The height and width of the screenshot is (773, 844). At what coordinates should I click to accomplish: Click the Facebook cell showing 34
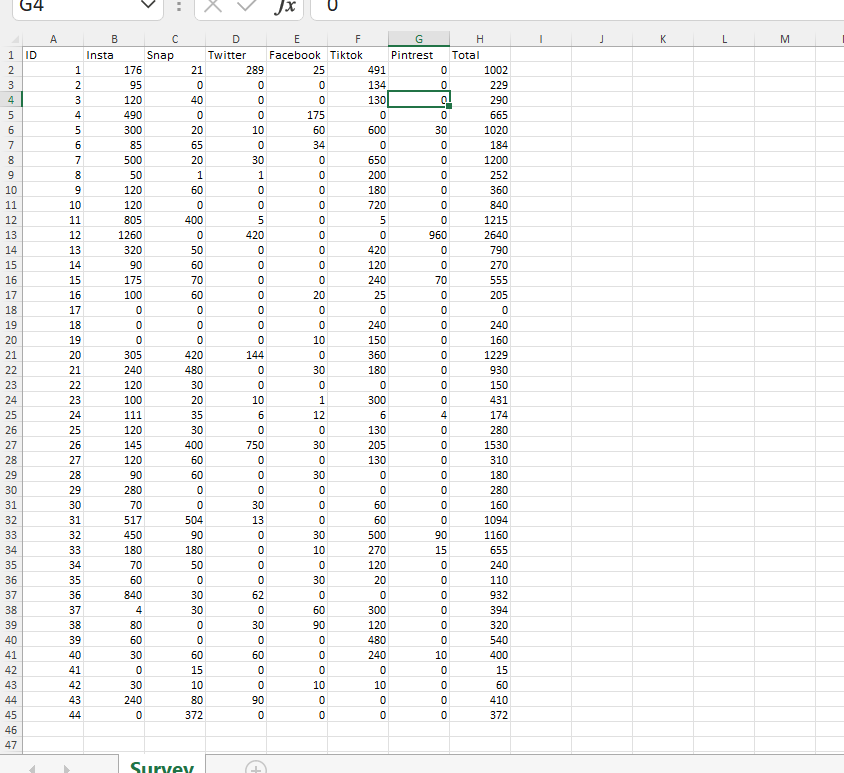point(297,145)
